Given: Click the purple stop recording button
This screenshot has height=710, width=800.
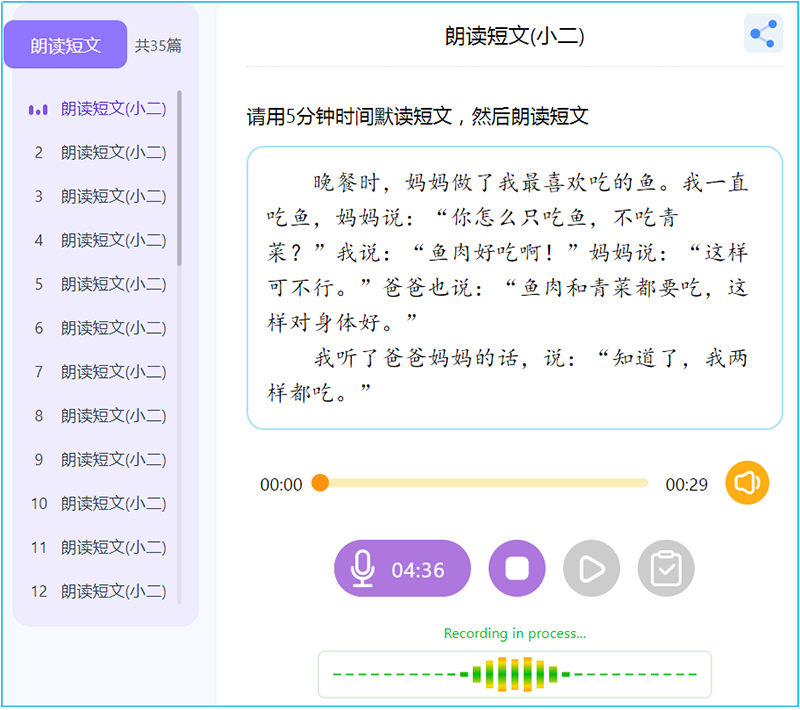Looking at the screenshot, I should pyautogui.click(x=517, y=569).
